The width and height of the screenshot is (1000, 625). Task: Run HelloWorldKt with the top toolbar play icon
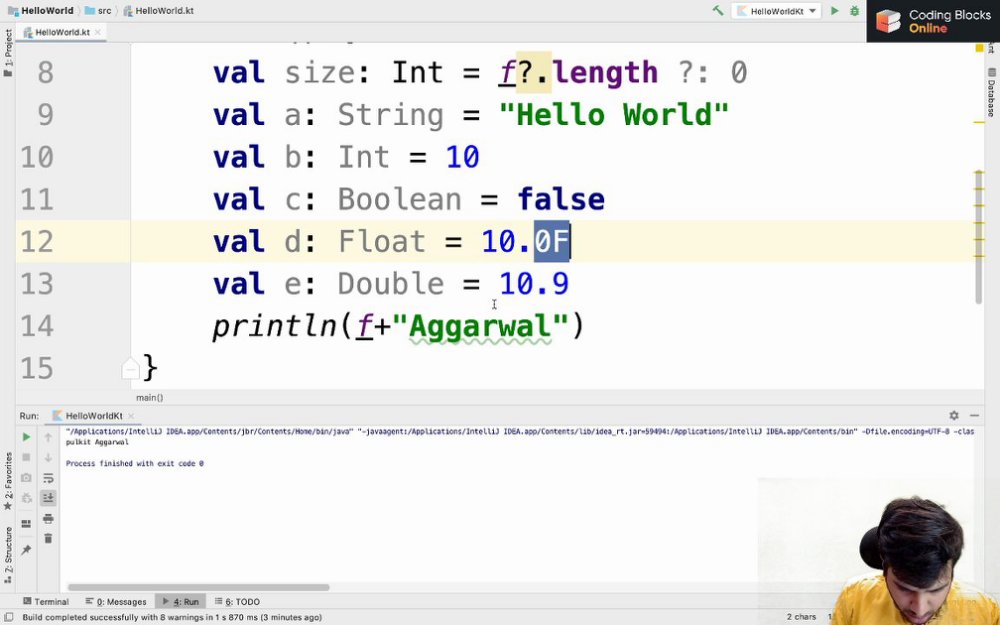tap(834, 11)
